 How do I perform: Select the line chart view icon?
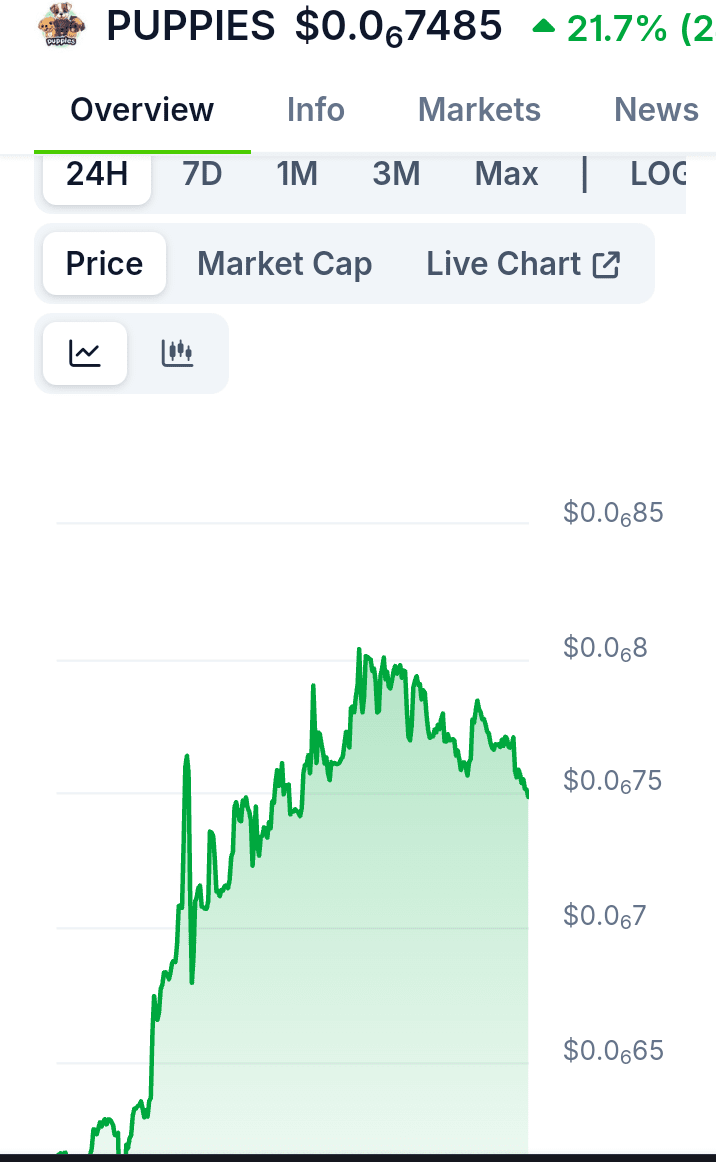pos(85,353)
